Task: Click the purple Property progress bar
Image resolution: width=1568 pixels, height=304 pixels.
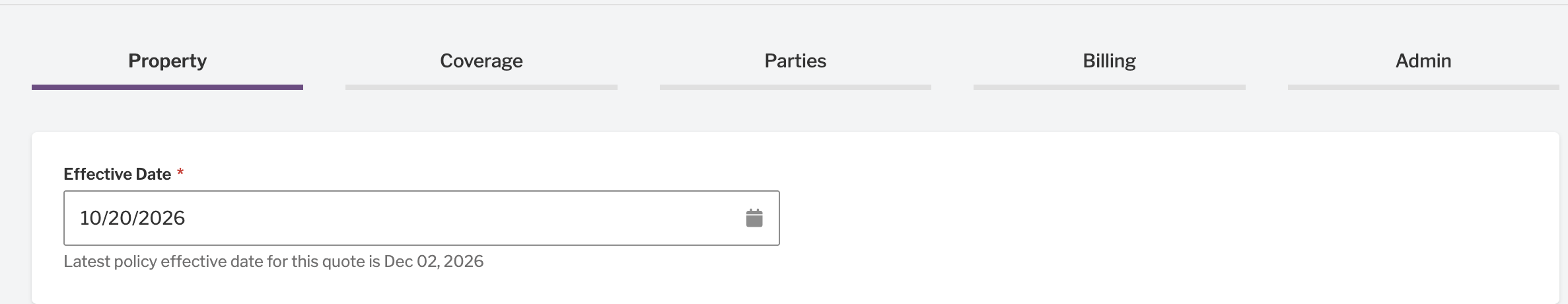Action: pos(167,87)
